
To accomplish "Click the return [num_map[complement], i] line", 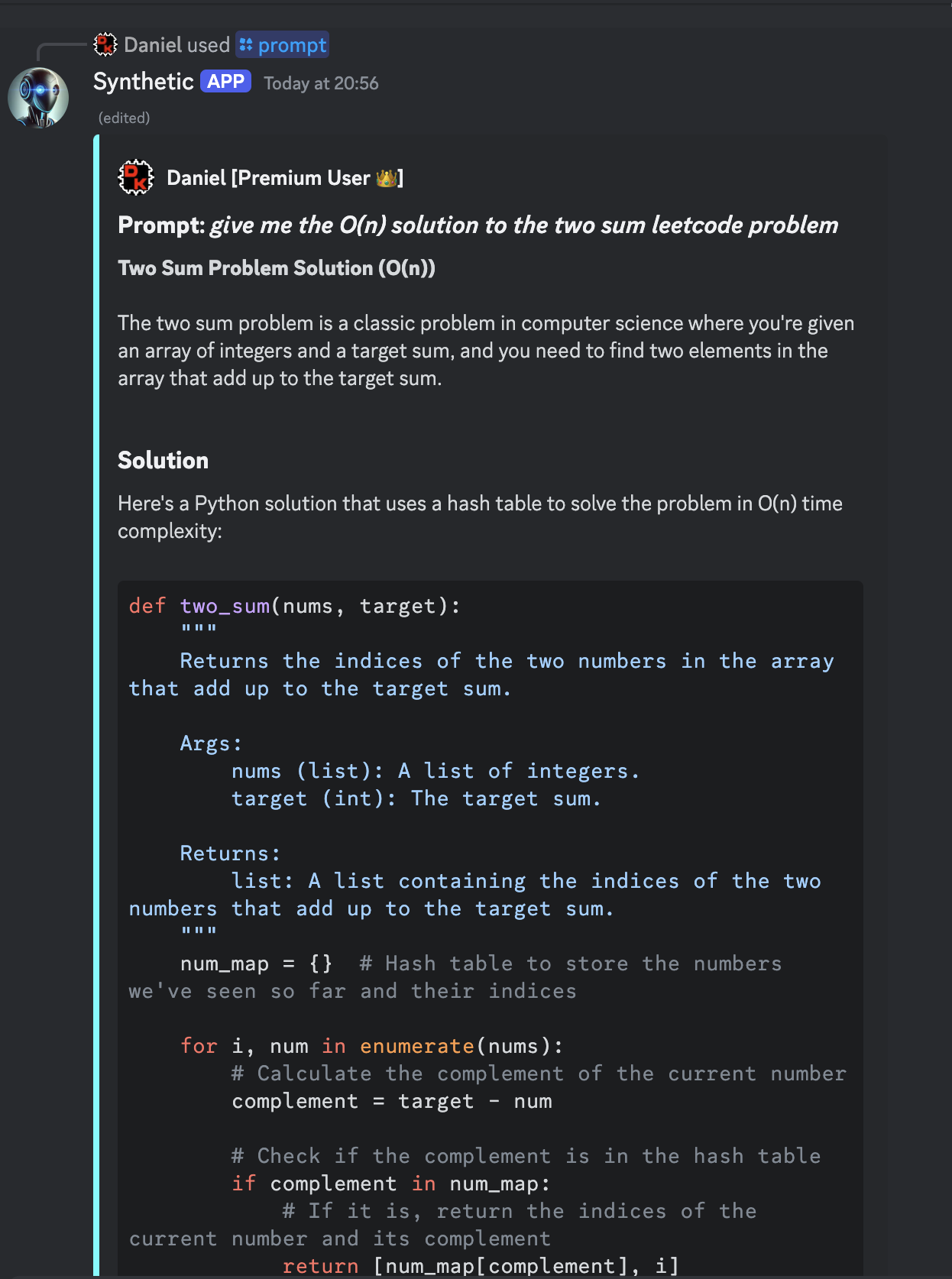I will tap(481, 1266).
